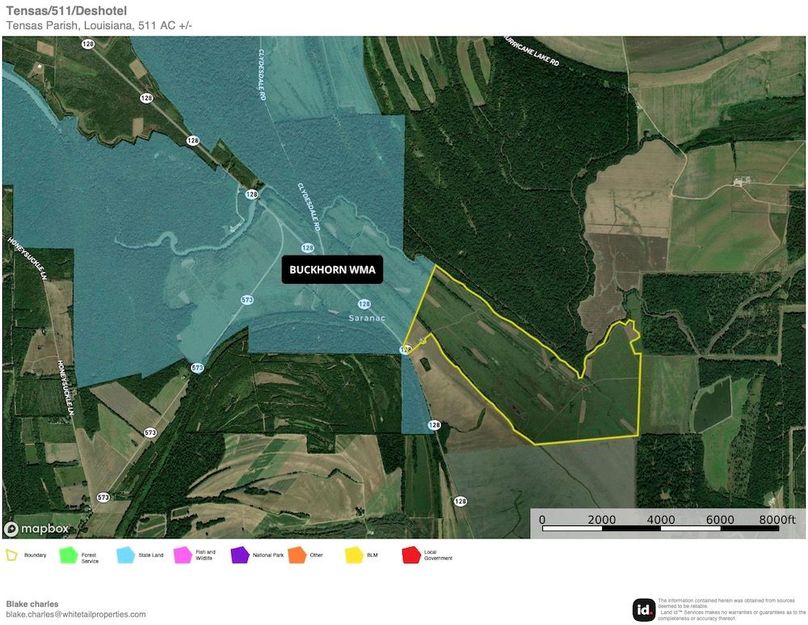The image size is (808, 625).
Task: Click the 128 route marker nearest the bottom
Action: (461, 500)
